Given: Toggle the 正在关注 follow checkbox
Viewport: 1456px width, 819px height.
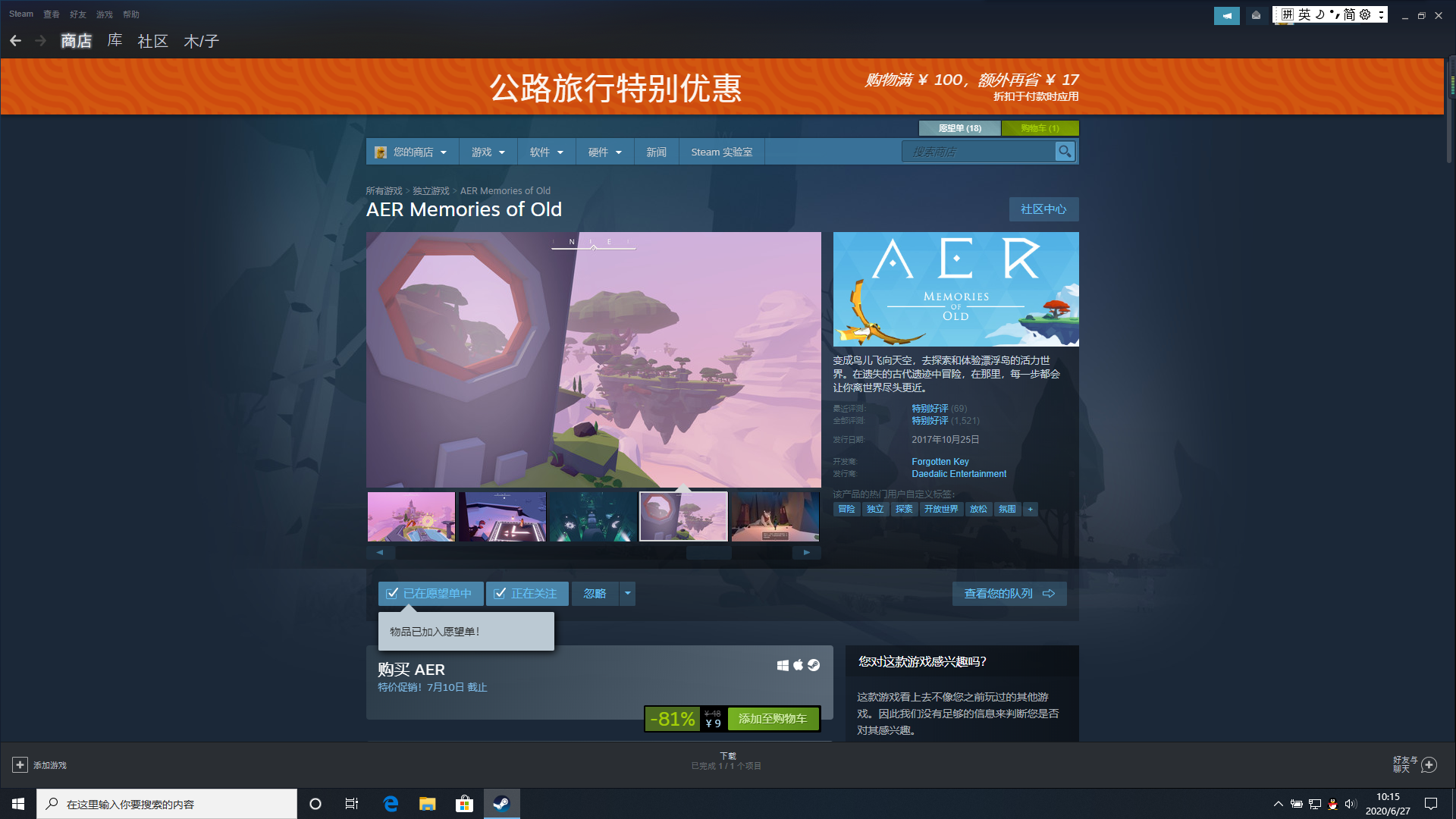Looking at the screenshot, I should point(500,594).
